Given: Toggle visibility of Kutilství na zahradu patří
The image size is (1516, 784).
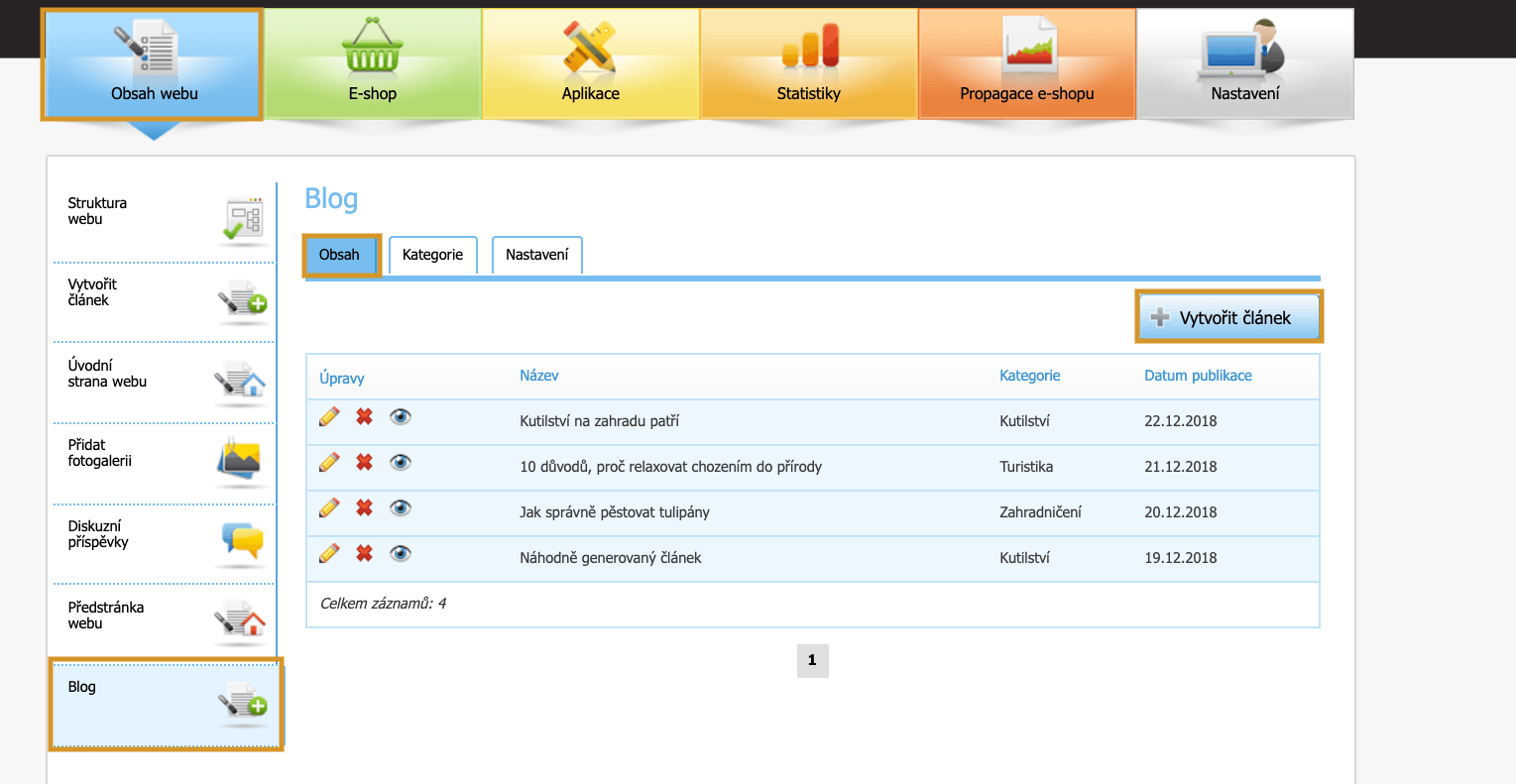Looking at the screenshot, I should pos(401,416).
